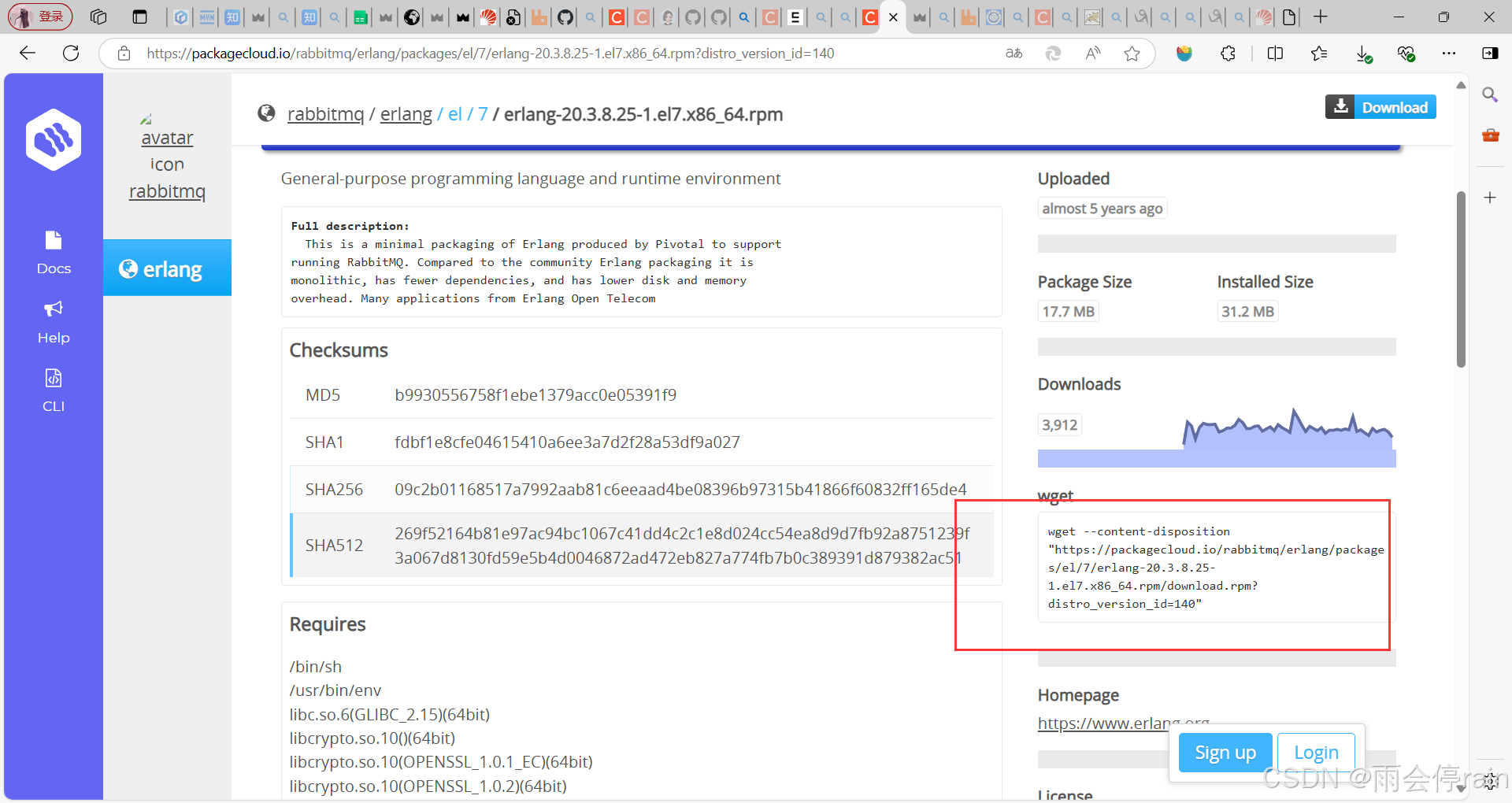Open the Workspaces icon

click(x=98, y=17)
